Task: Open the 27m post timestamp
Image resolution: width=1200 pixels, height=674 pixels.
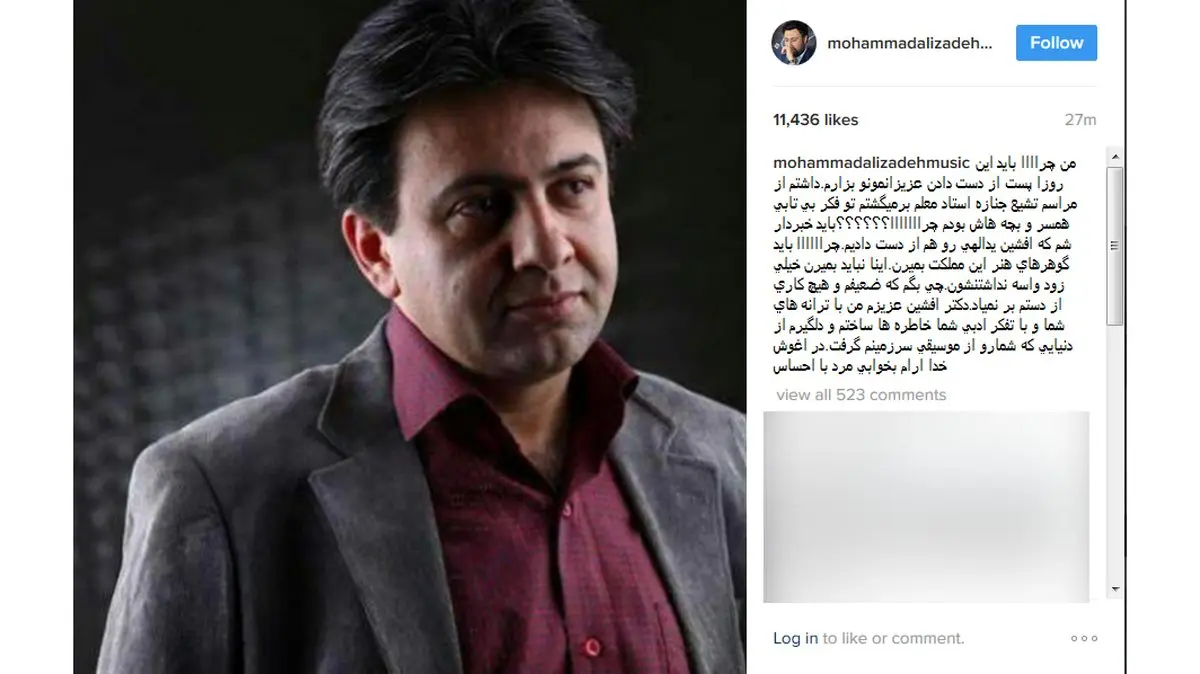Action: pos(1080,119)
